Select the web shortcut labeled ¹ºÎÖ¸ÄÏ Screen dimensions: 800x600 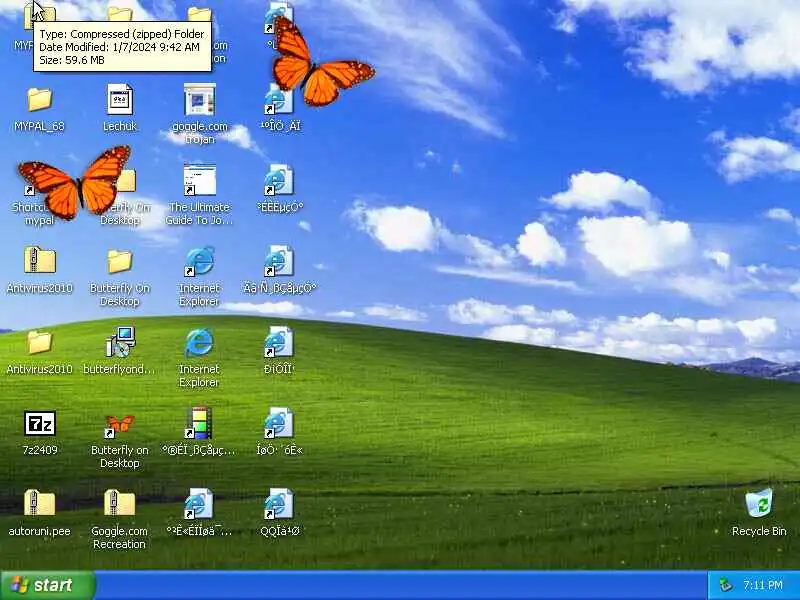pyautogui.click(x=279, y=99)
